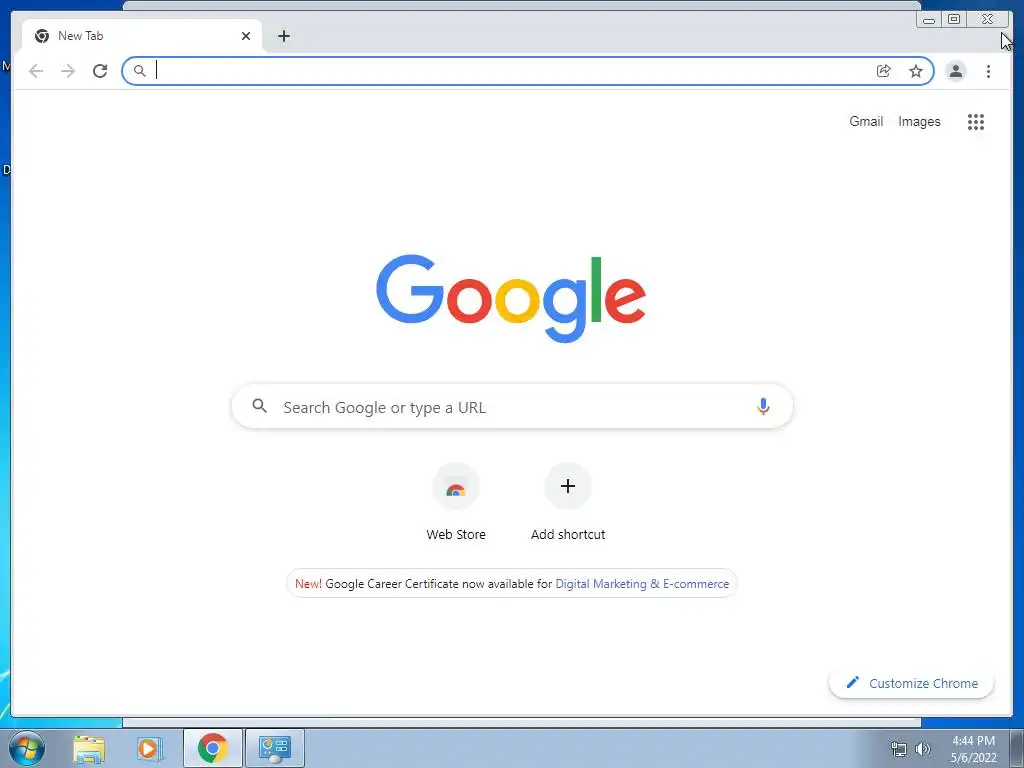Open the Web Store shortcut
1024x768 pixels.
(x=456, y=502)
